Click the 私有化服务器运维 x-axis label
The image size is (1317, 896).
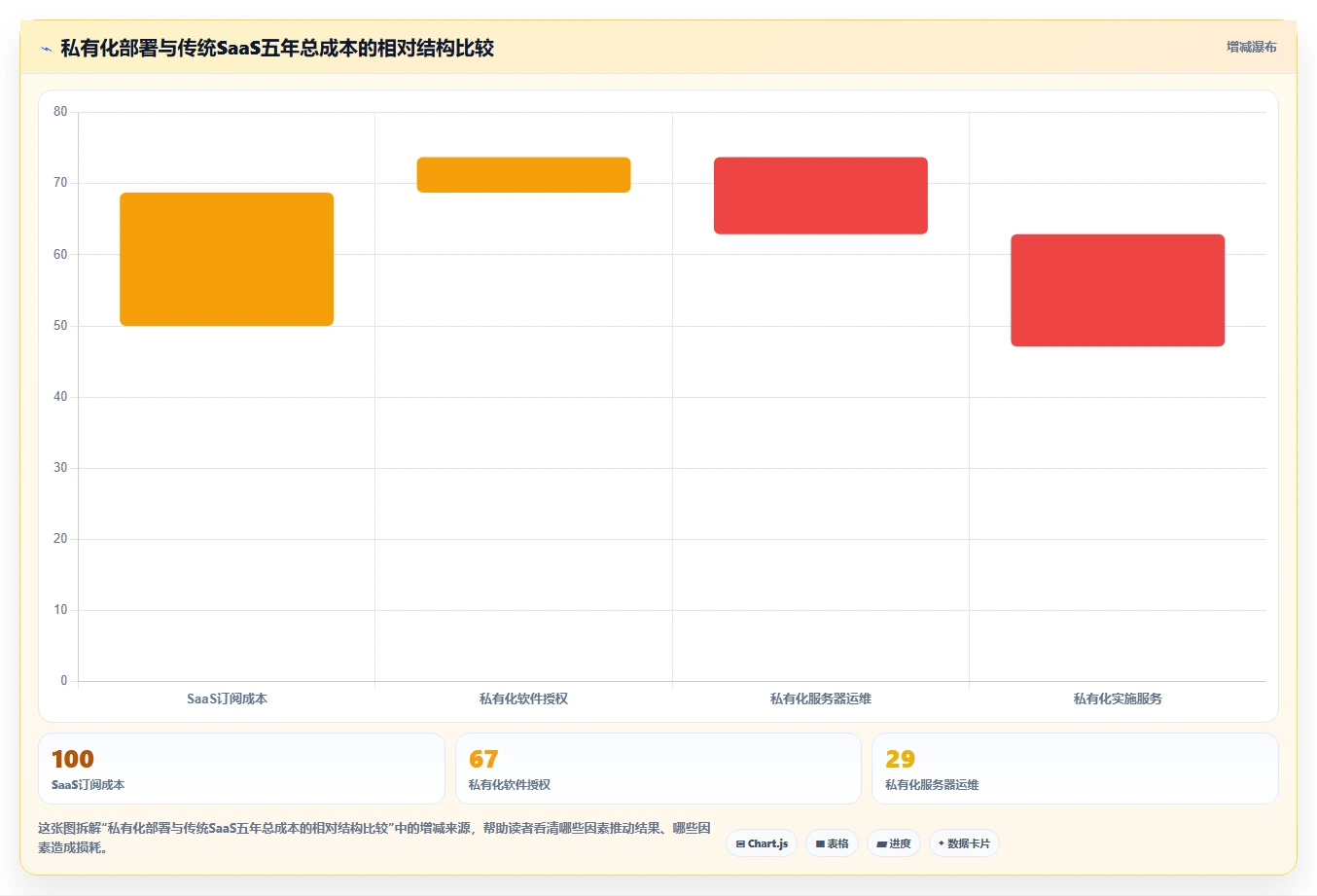click(821, 699)
